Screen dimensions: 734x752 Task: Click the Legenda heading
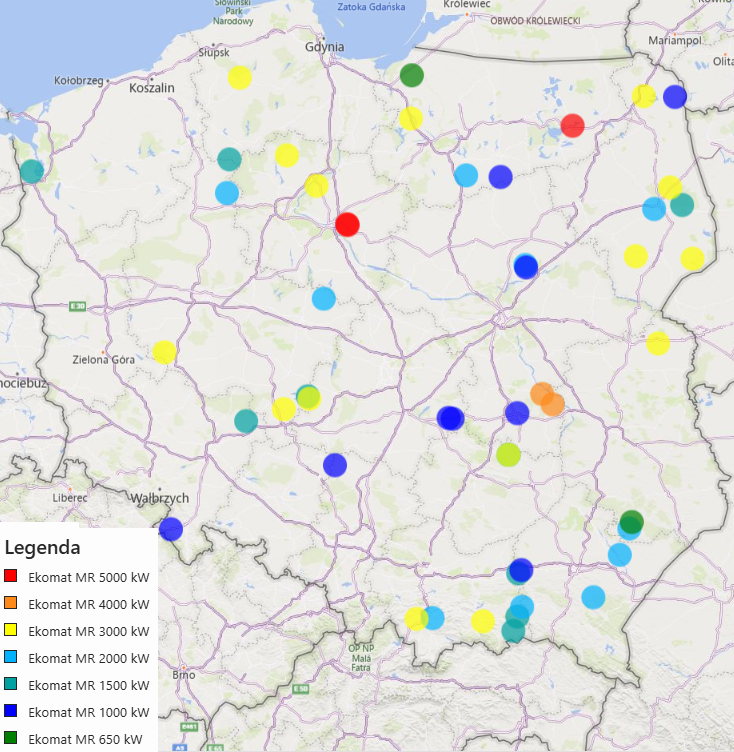point(42,548)
